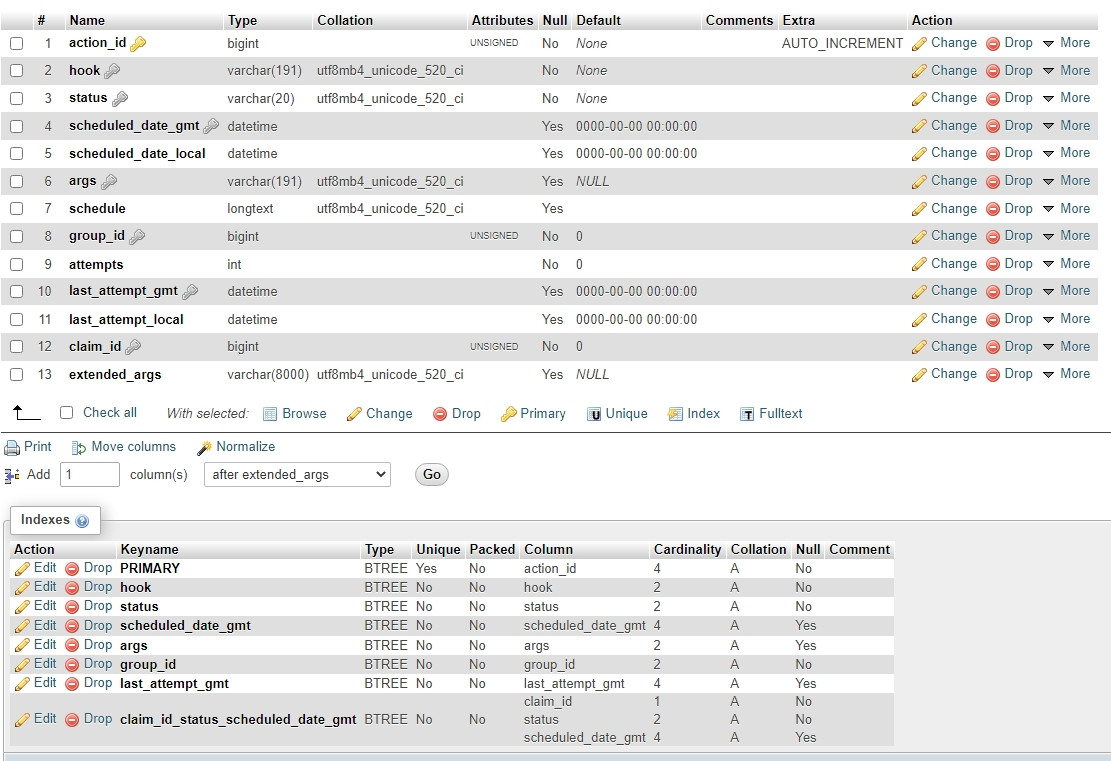Click the Index icon in With selected bar
Screen dimensions: 1111x761
tap(675, 415)
